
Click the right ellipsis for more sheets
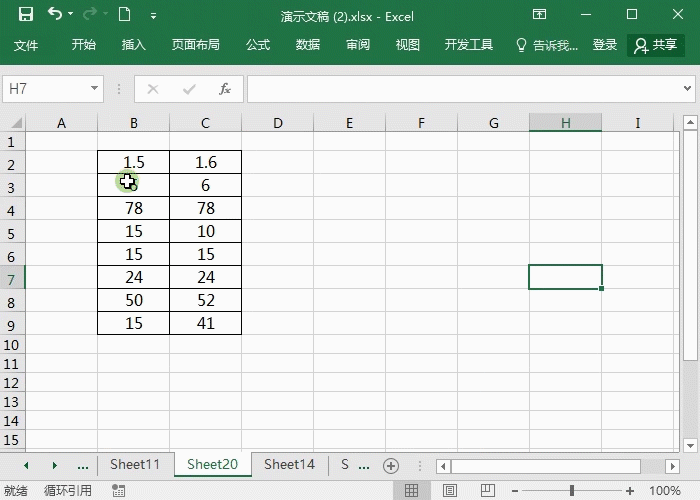tap(364, 466)
